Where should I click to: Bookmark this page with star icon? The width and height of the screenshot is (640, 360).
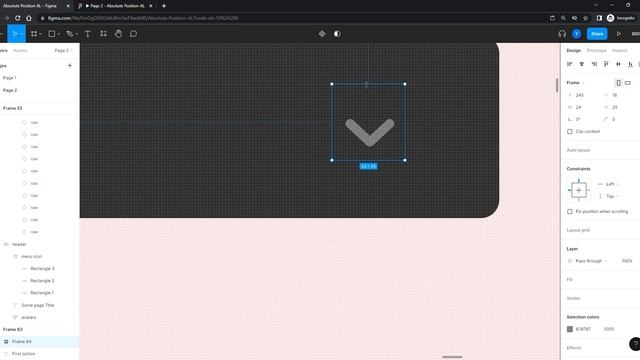pyautogui.click(x=586, y=18)
